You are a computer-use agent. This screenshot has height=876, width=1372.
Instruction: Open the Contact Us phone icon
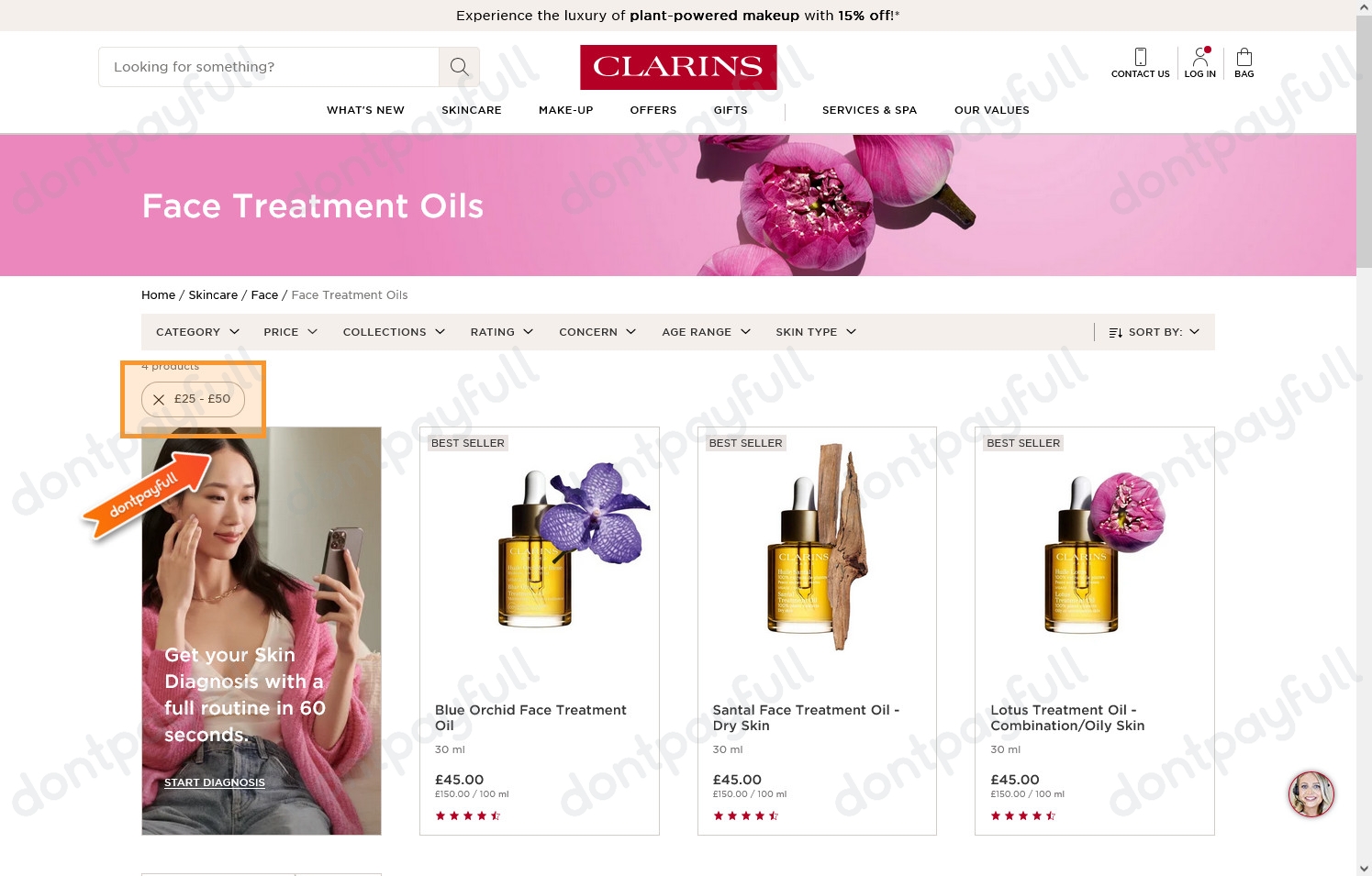[1140, 57]
